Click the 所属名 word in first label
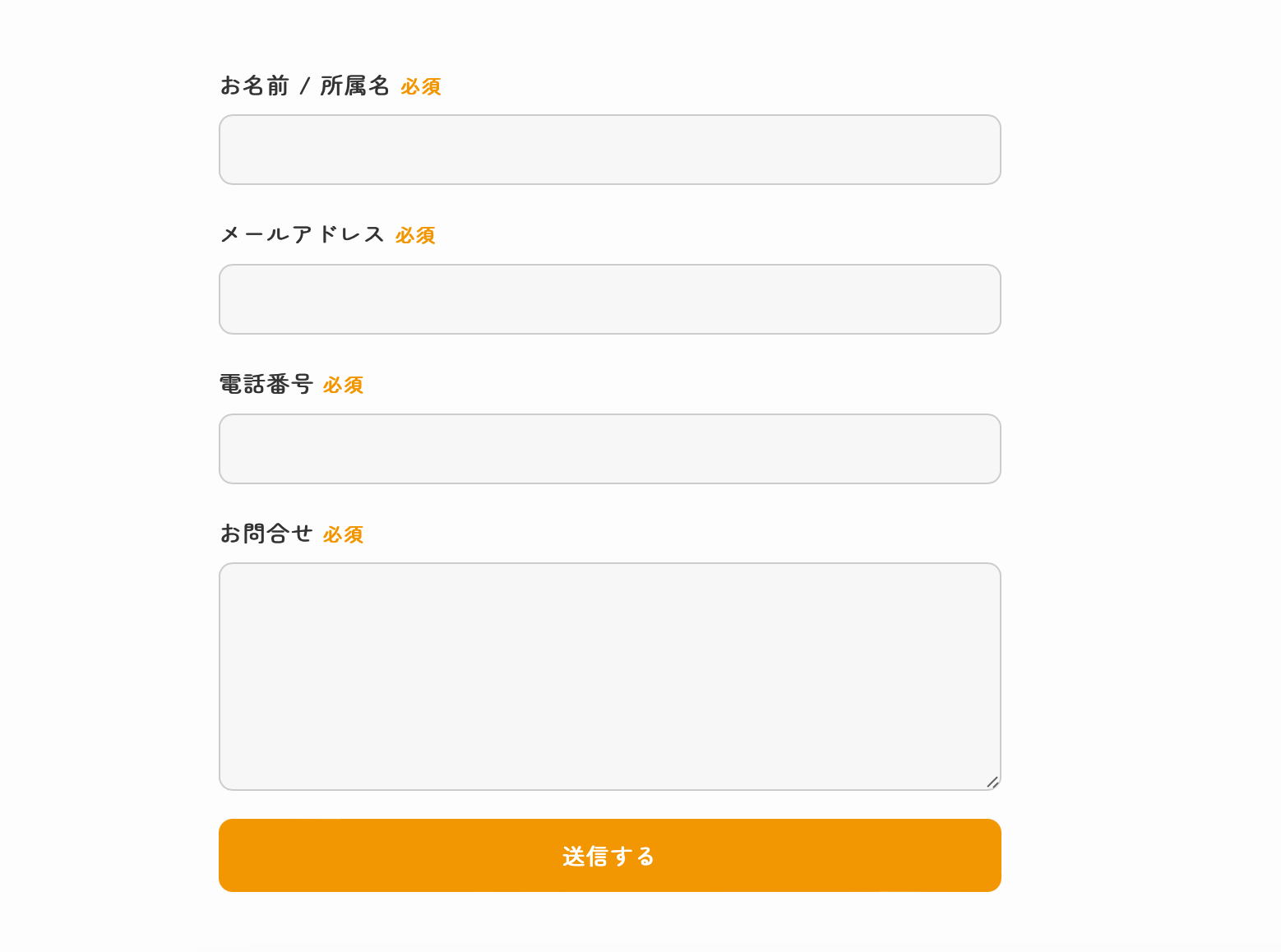1281x952 pixels. (x=354, y=85)
